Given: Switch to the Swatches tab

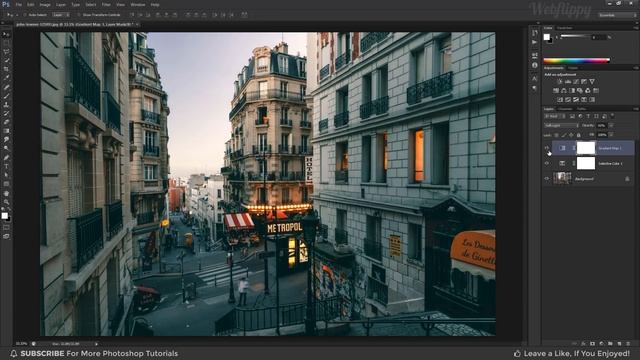Looking at the screenshot, I should 565,28.
